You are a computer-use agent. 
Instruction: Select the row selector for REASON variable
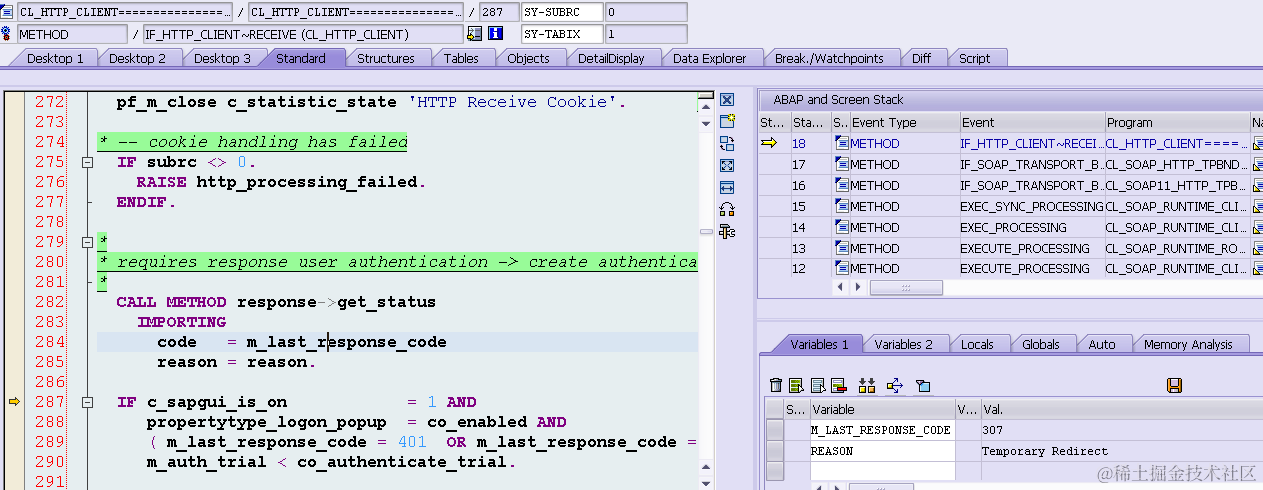(774, 451)
